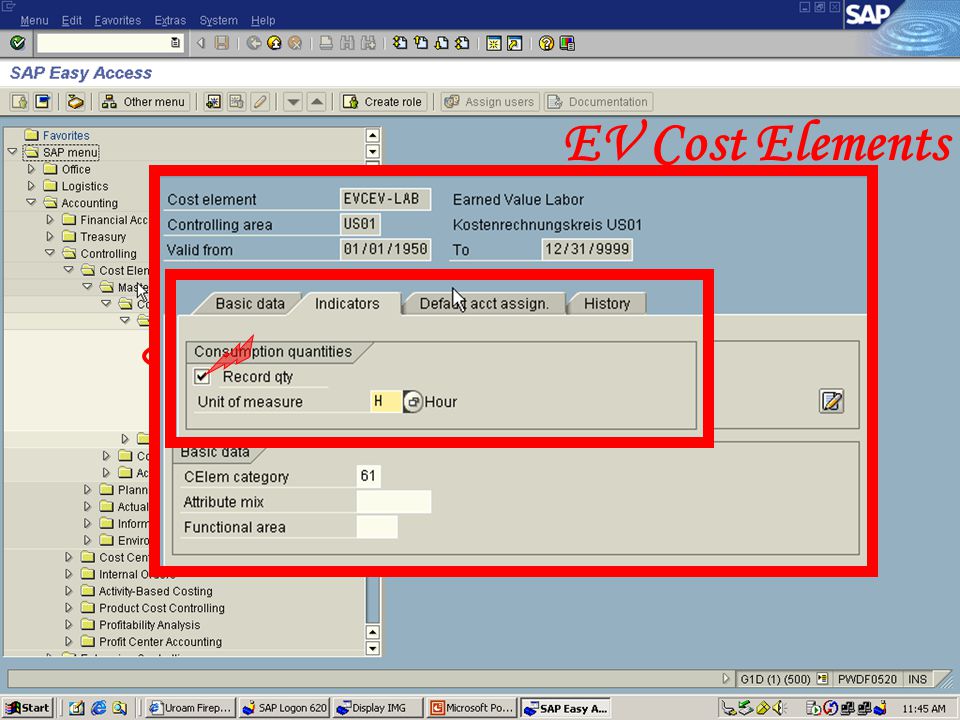This screenshot has width=960, height=720.
Task: Click the User Menu icon
Action: 20,102
